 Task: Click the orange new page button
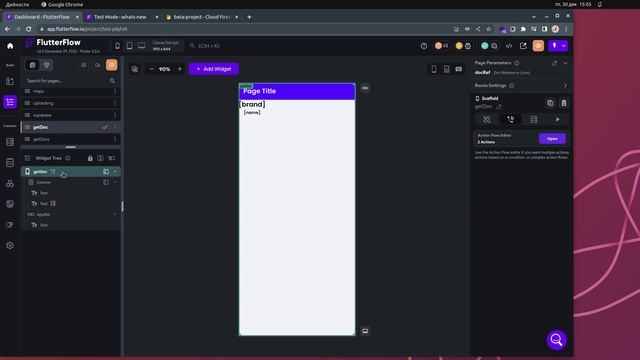(x=111, y=65)
